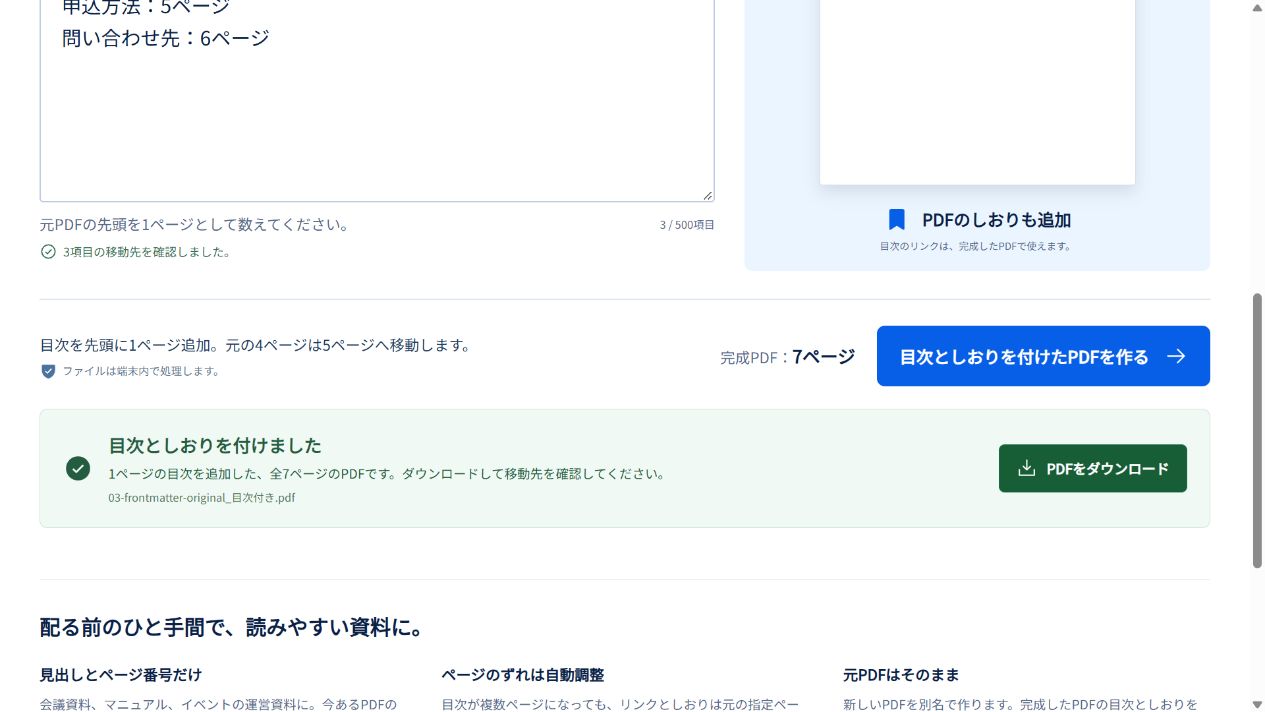1265x712 pixels.
Task: Click the 元PDFはそのまま heading
Action: click(x=901, y=675)
